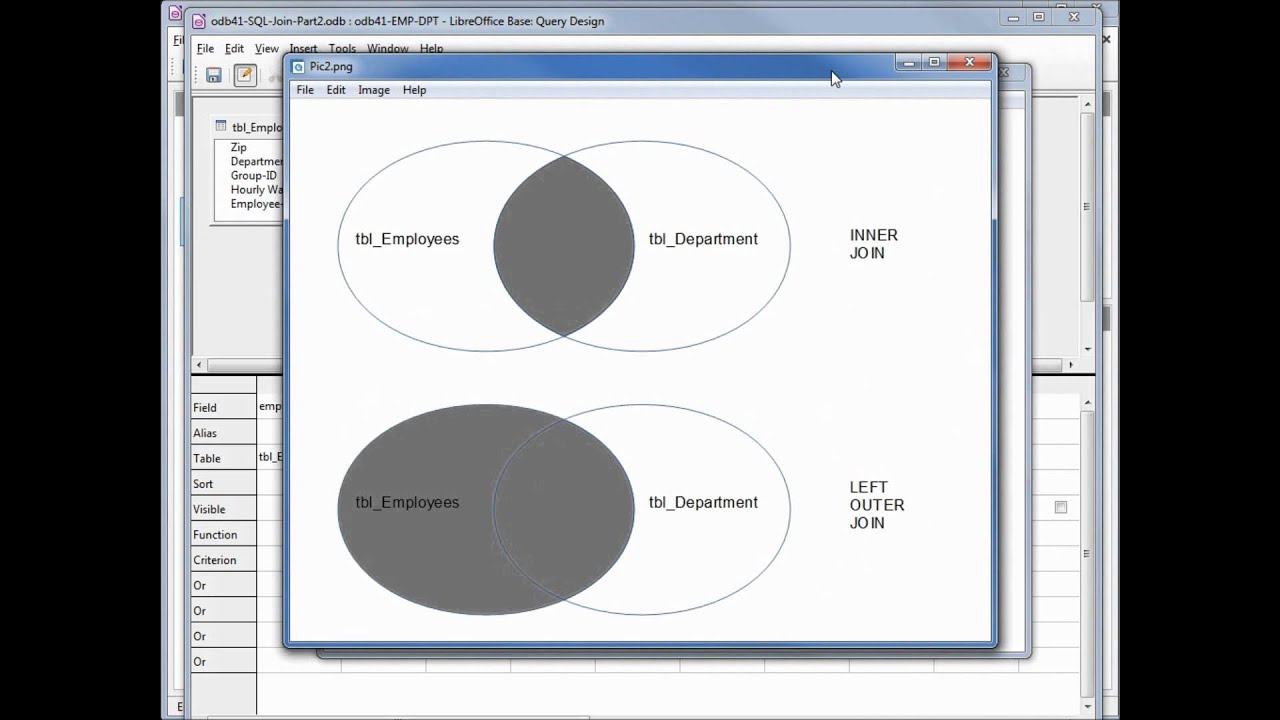Open Edit menu in Query Design window

pyautogui.click(x=234, y=48)
